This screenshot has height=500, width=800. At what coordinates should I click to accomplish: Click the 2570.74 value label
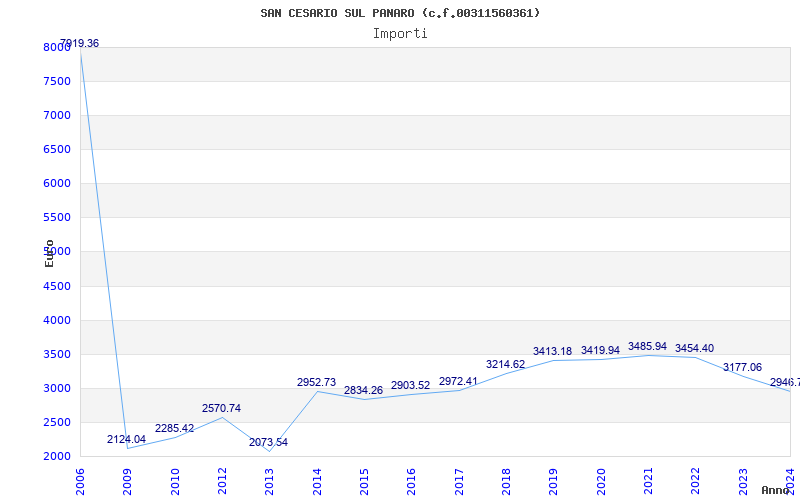pyautogui.click(x=221, y=408)
